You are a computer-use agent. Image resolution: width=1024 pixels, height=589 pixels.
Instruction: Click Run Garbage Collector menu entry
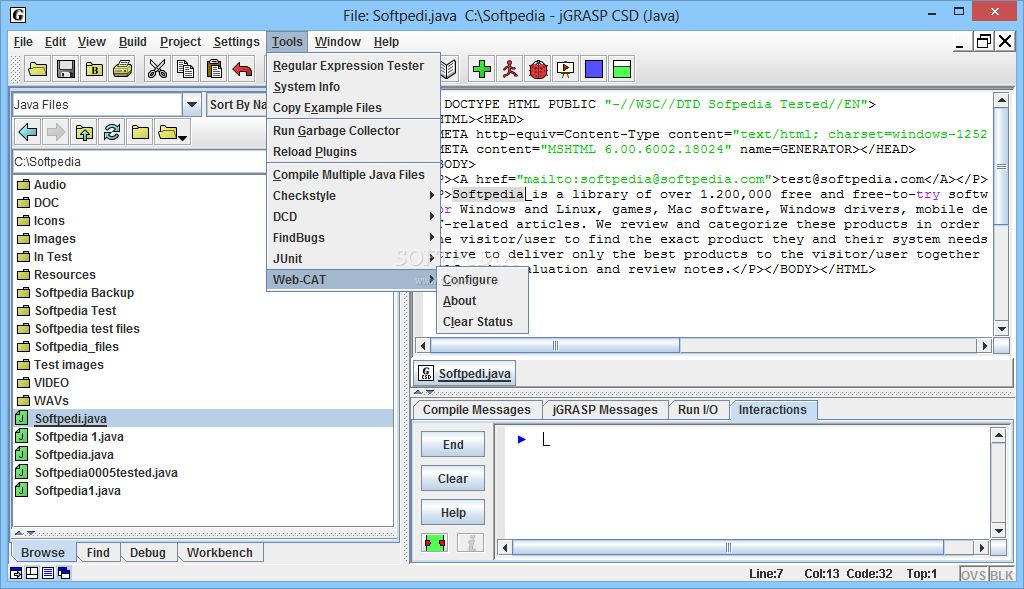click(353, 131)
